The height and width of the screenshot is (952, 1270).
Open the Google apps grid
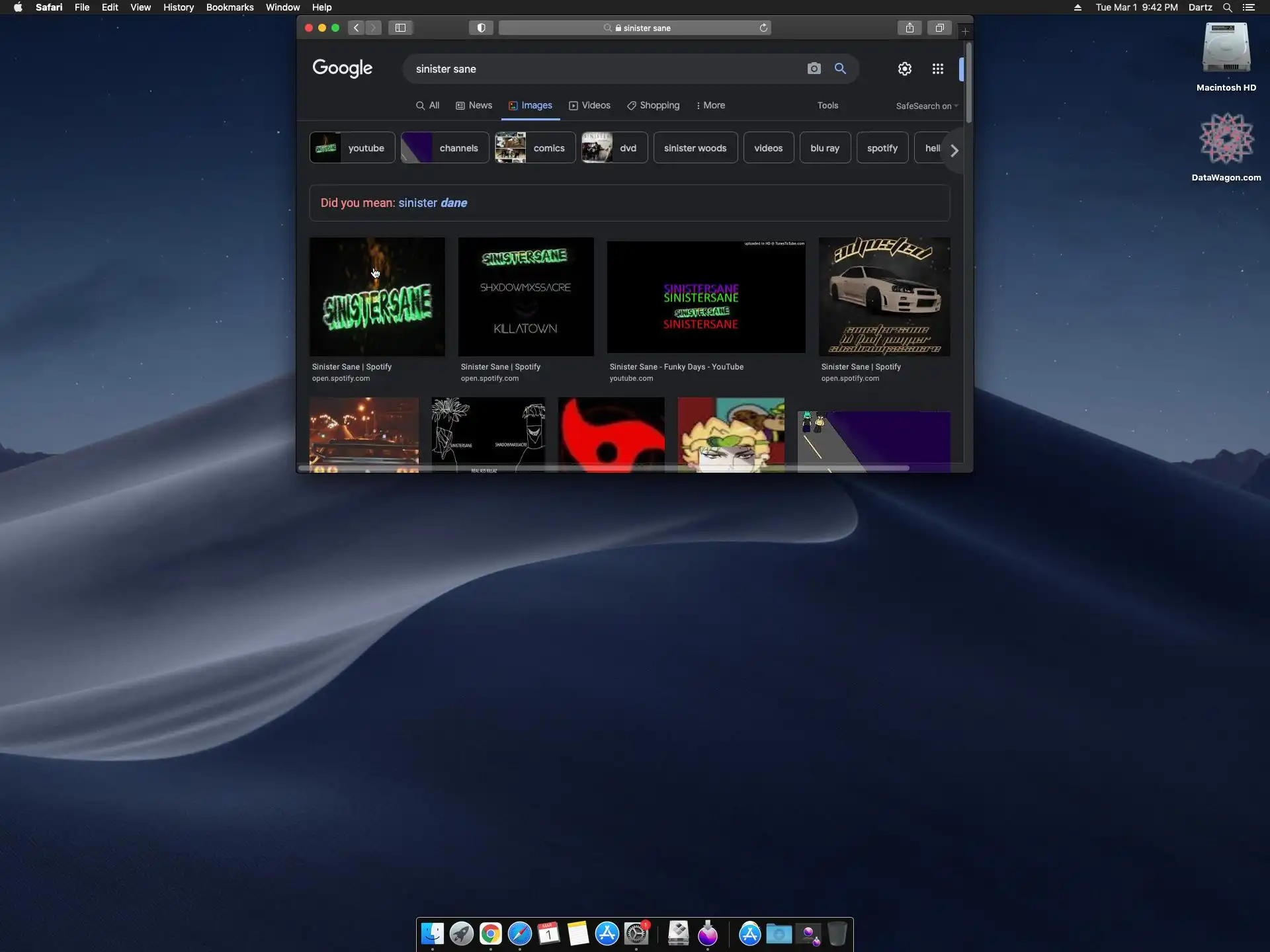(x=937, y=69)
